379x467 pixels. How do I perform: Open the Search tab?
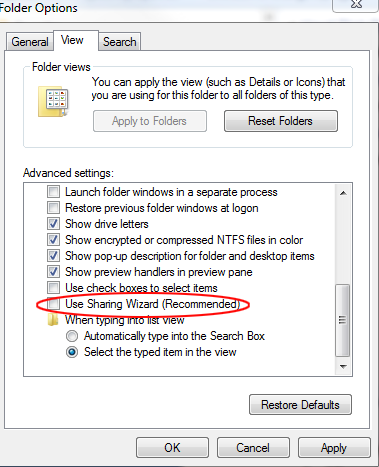(x=120, y=42)
